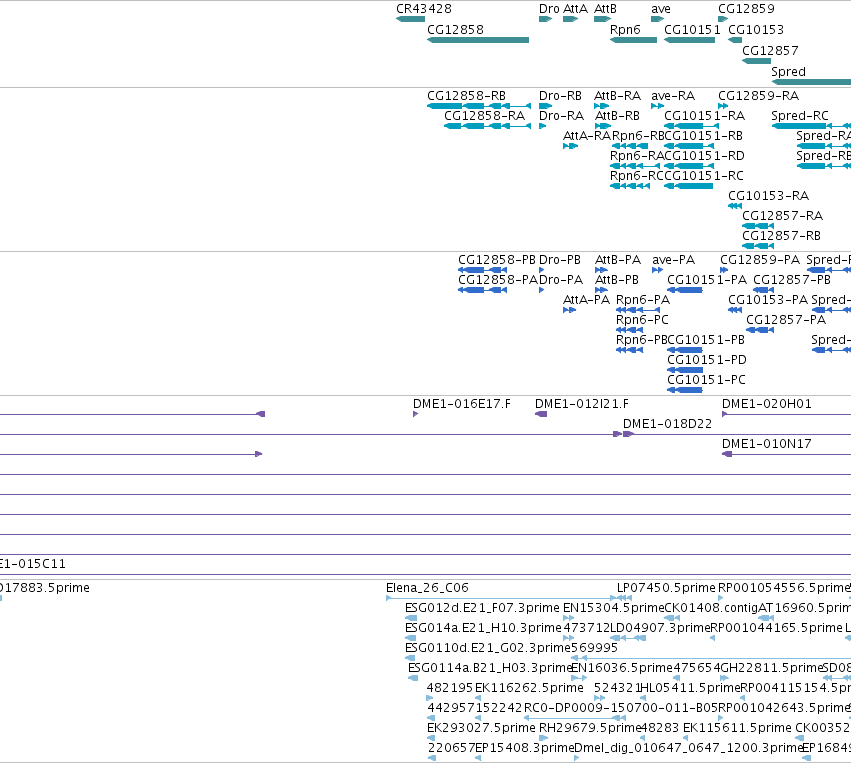This screenshot has width=851, height=763.
Task: Click EST ESG0114a.B21_H03.3prime glyph
Action: 413,678
